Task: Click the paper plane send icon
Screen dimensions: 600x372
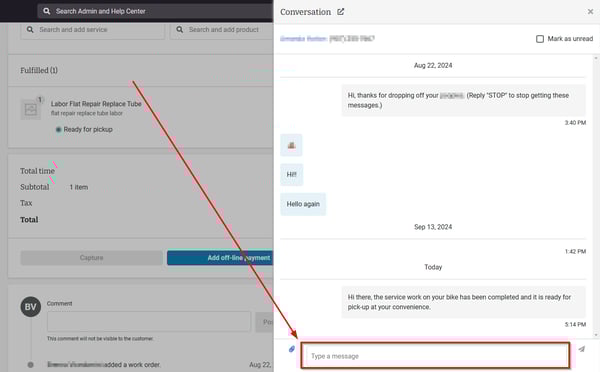Action: tap(582, 349)
